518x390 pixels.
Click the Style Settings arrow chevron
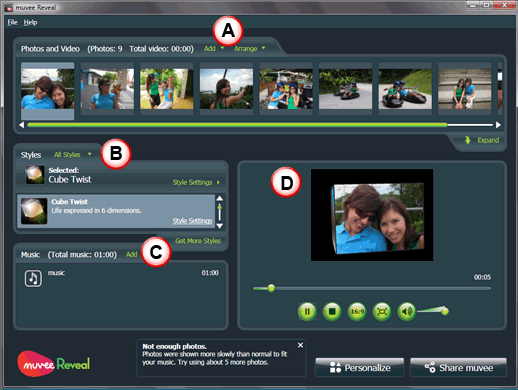coord(218,182)
